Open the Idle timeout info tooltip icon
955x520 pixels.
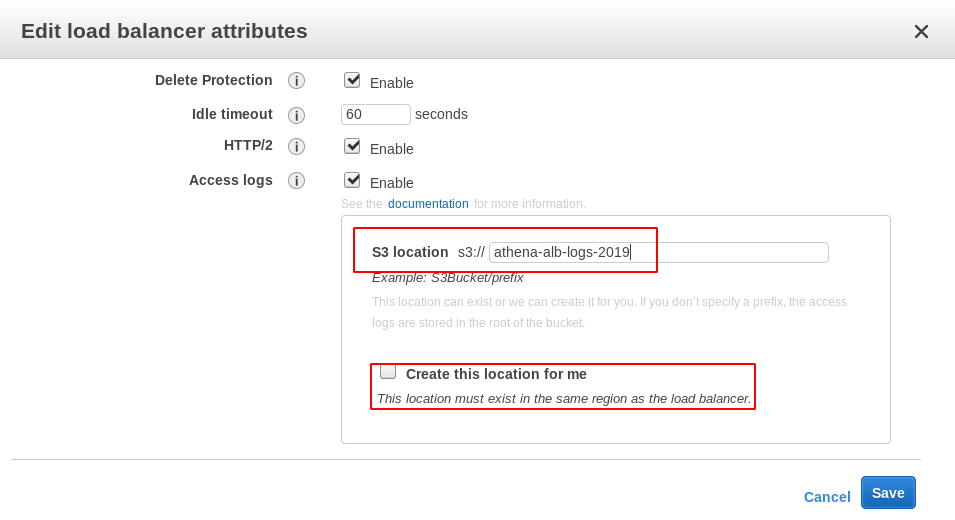coord(296,115)
